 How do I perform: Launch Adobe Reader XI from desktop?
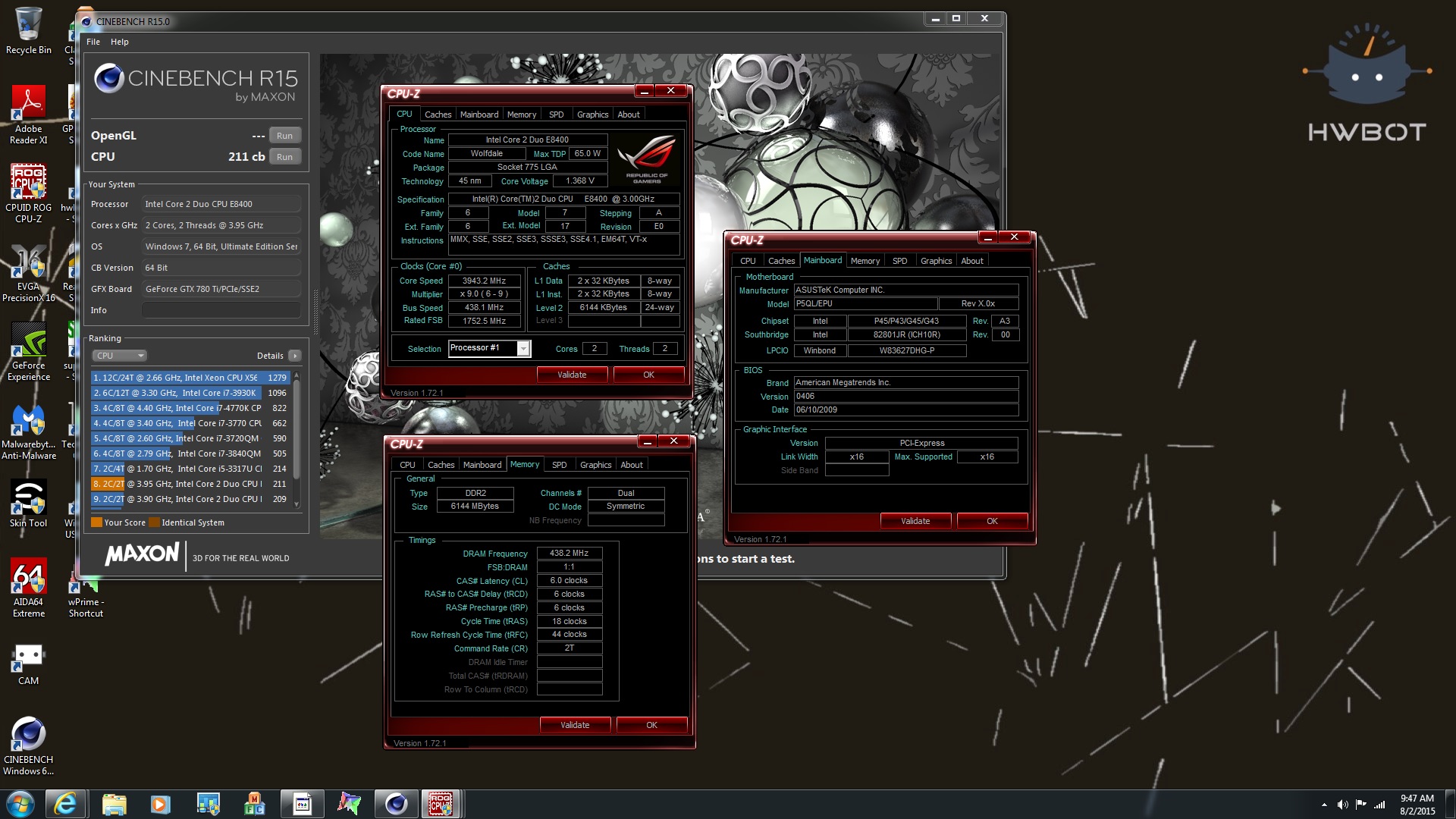click(28, 115)
